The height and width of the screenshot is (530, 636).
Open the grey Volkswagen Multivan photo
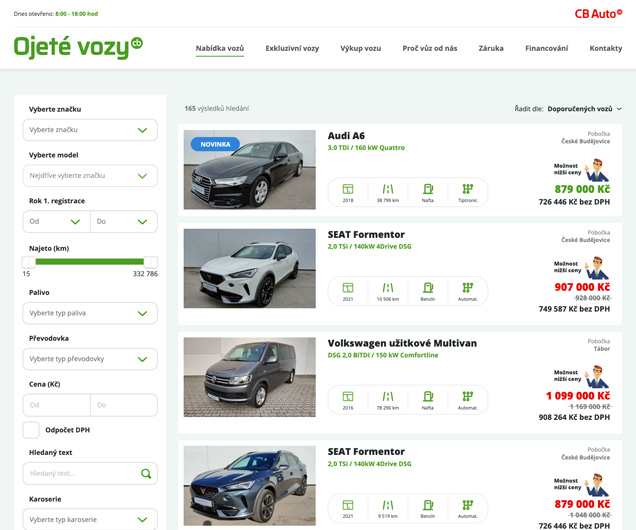click(249, 377)
